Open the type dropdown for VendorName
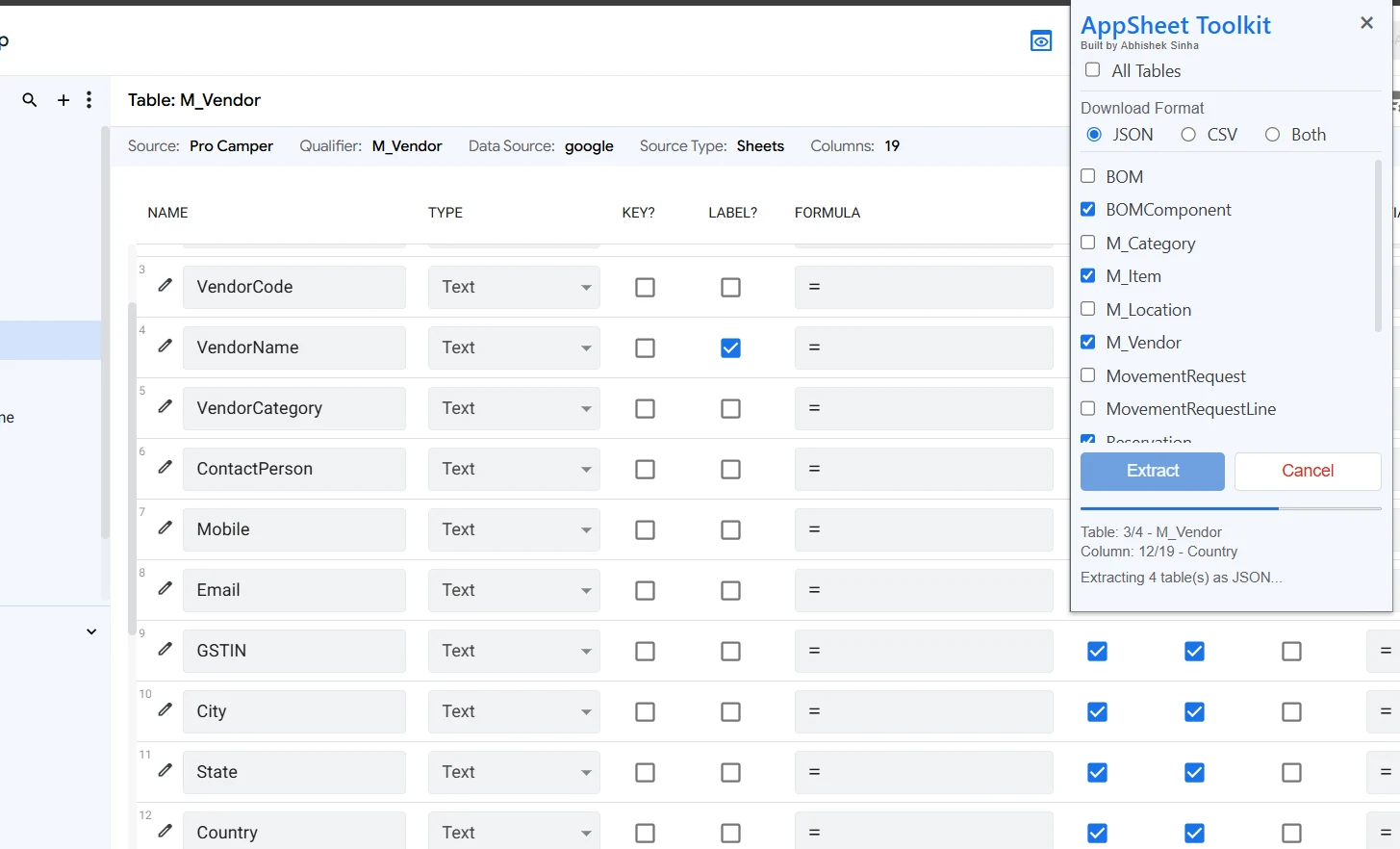Viewport: 1400px width, 849px height. pos(514,347)
